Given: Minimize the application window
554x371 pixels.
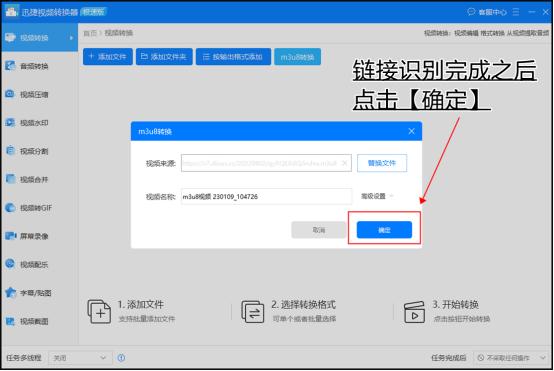Looking at the screenshot, I should coord(532,12).
